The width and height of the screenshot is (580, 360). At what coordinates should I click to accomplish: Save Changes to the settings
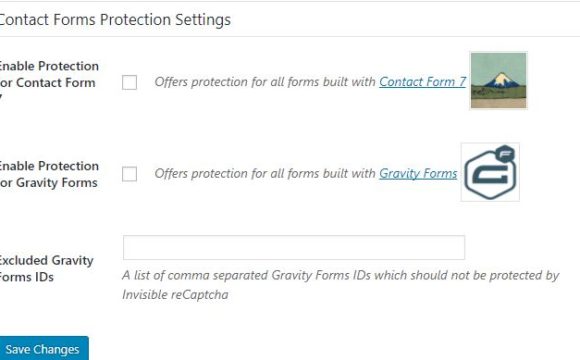pos(43,348)
